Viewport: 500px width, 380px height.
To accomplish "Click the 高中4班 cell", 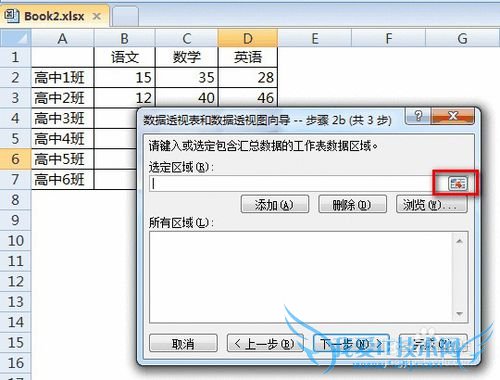I will [63, 139].
